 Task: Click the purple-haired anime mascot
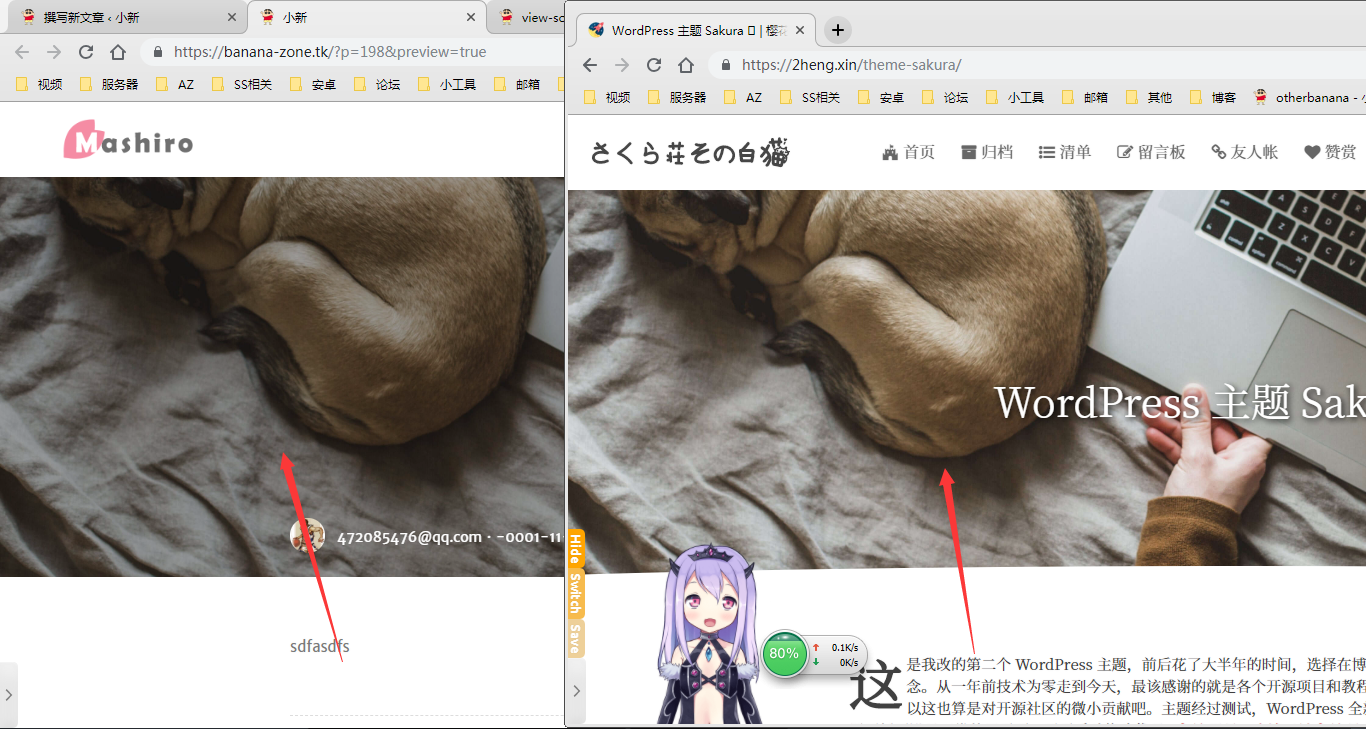coord(709,634)
